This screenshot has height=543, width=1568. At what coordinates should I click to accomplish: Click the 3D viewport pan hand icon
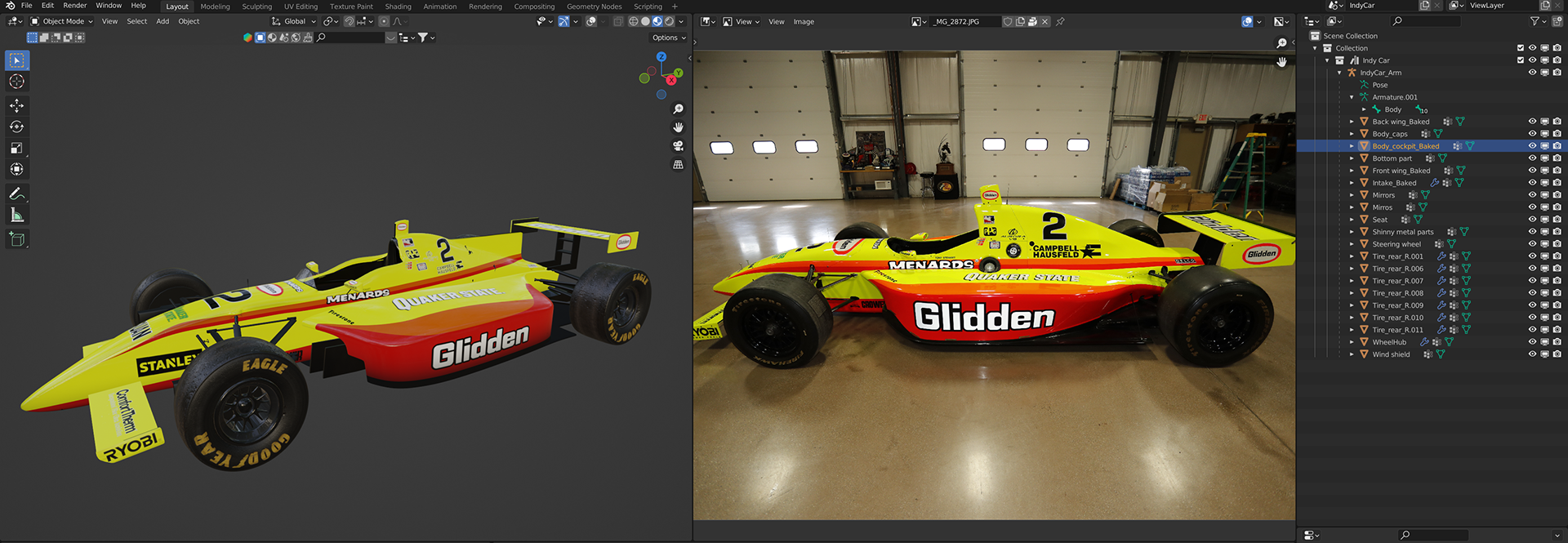678,127
